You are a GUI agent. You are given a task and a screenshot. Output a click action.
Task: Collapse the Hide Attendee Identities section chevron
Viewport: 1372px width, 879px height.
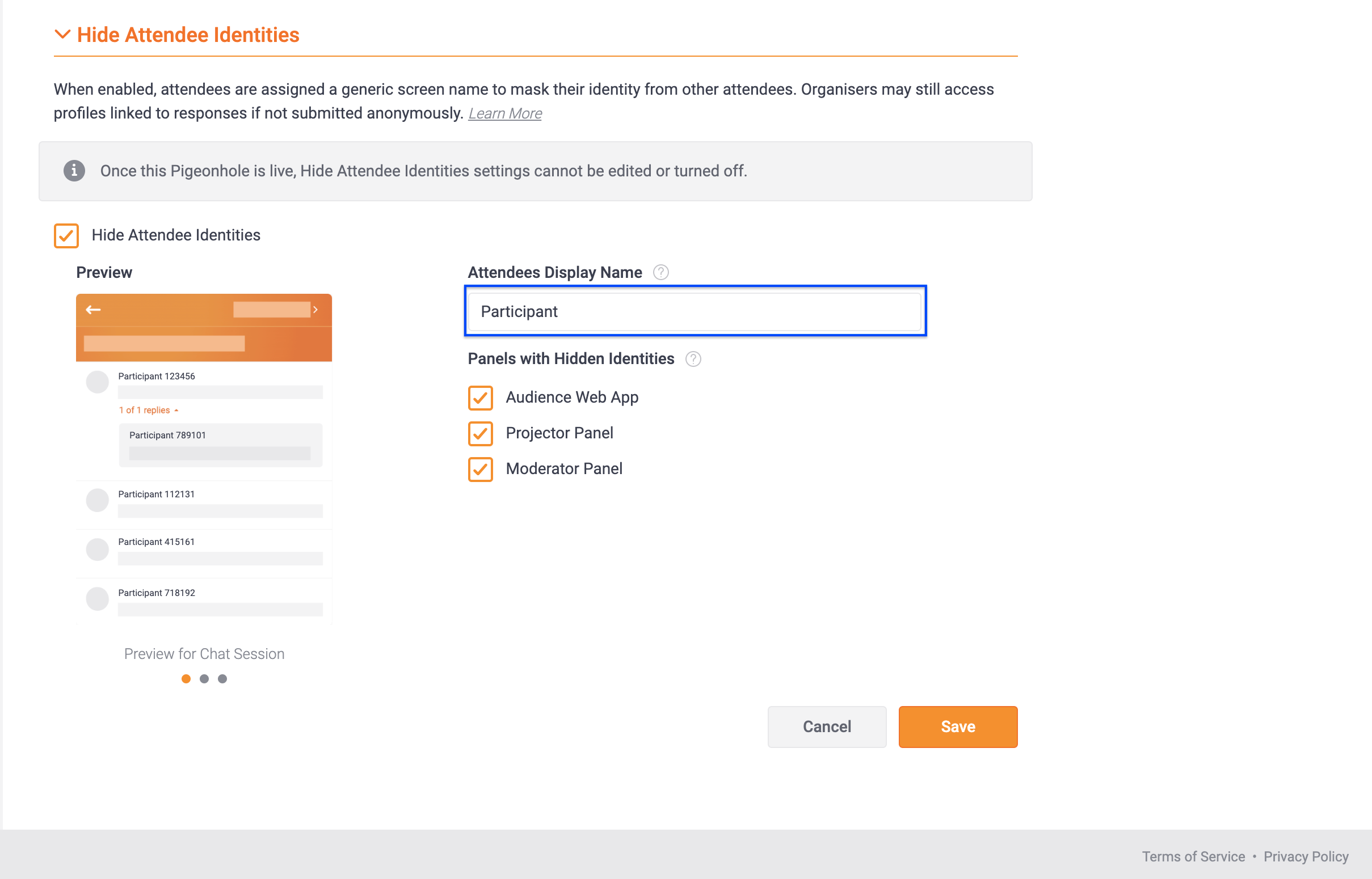62,35
